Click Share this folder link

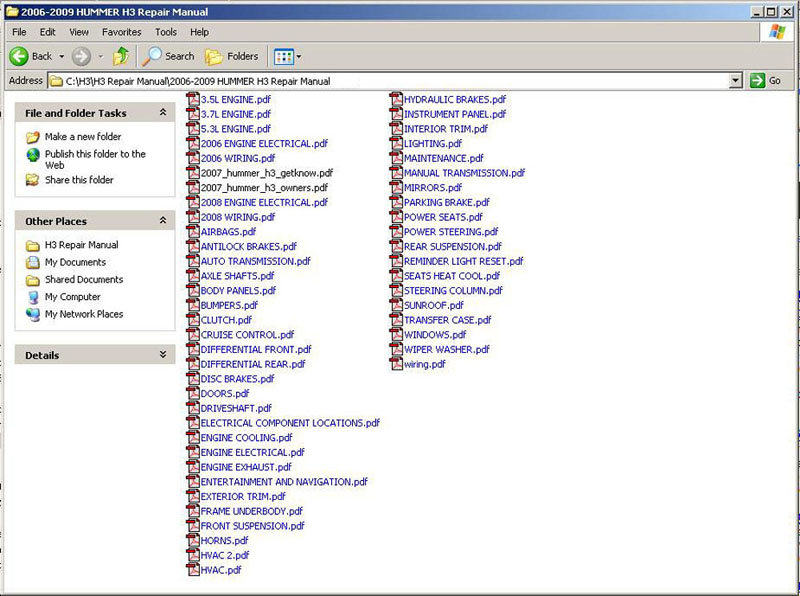tap(79, 180)
